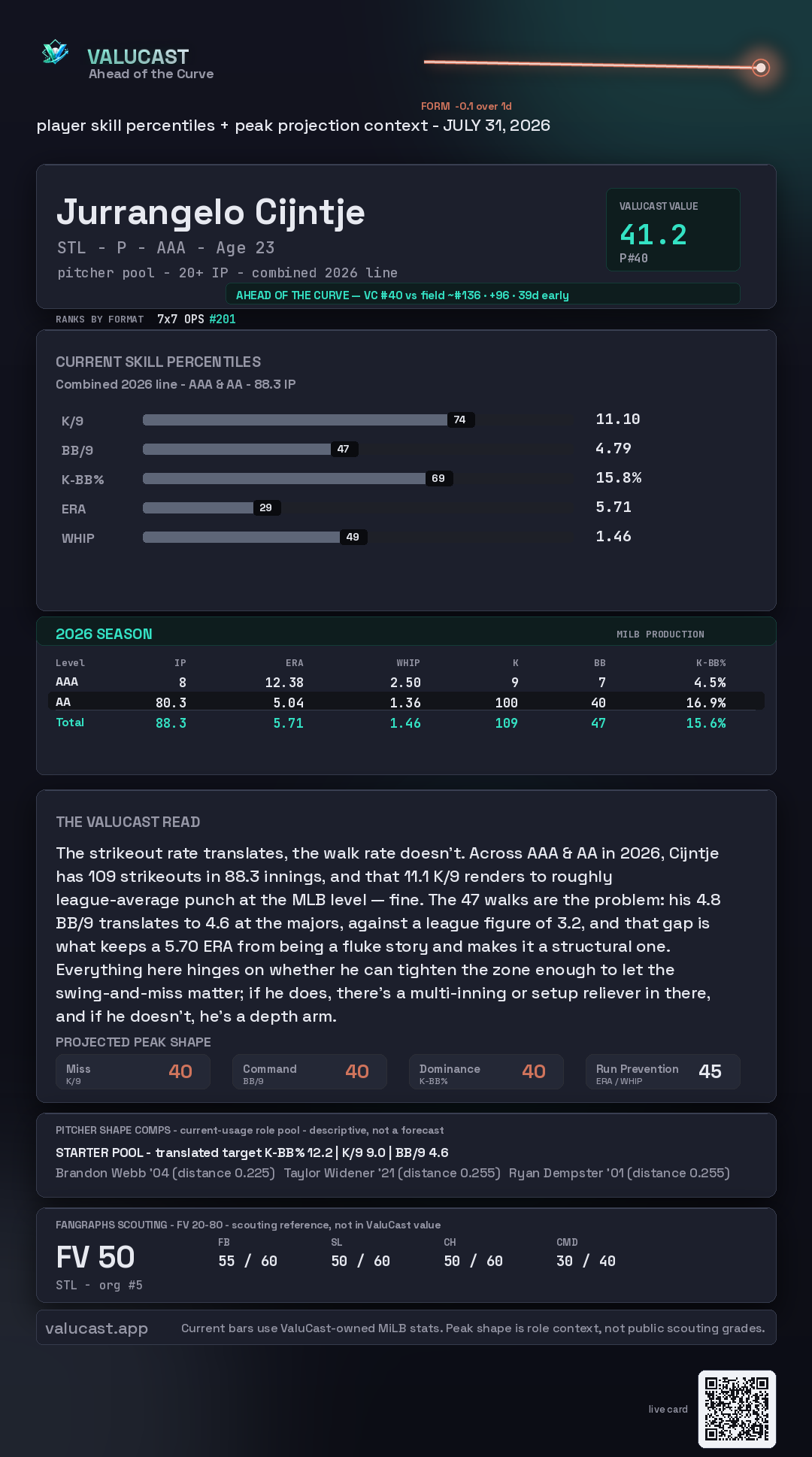Image resolution: width=812 pixels, height=1457 pixels.
Task: Click the FV 50 scouting grade
Action: [95, 1257]
